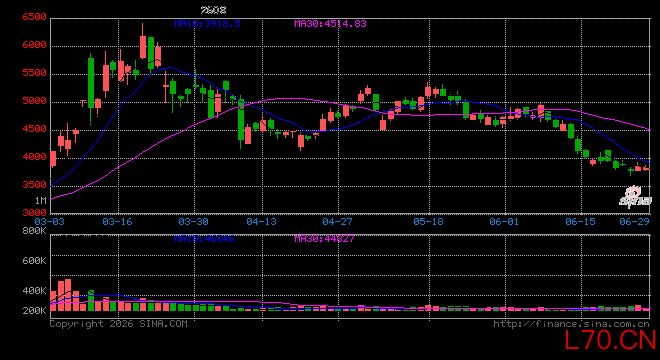Select the 800K volume axis label
Screen dimensions: 660x360
[35, 231]
